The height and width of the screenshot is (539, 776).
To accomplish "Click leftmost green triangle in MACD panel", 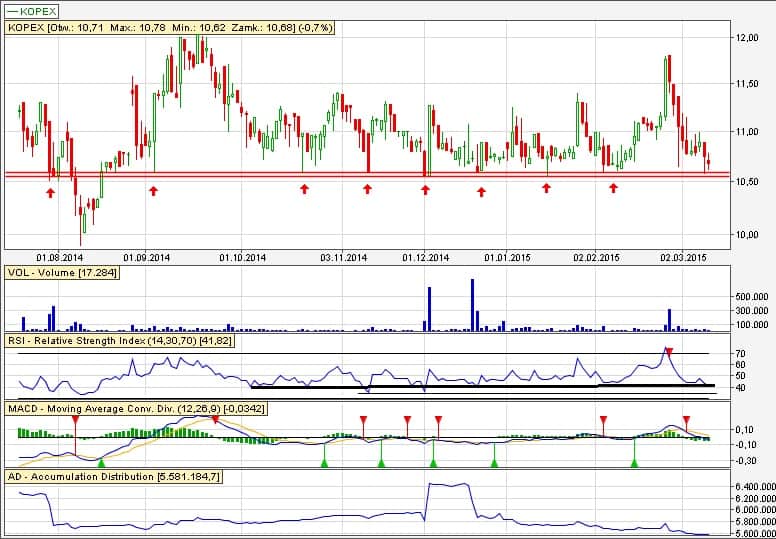I will click(x=100, y=461).
